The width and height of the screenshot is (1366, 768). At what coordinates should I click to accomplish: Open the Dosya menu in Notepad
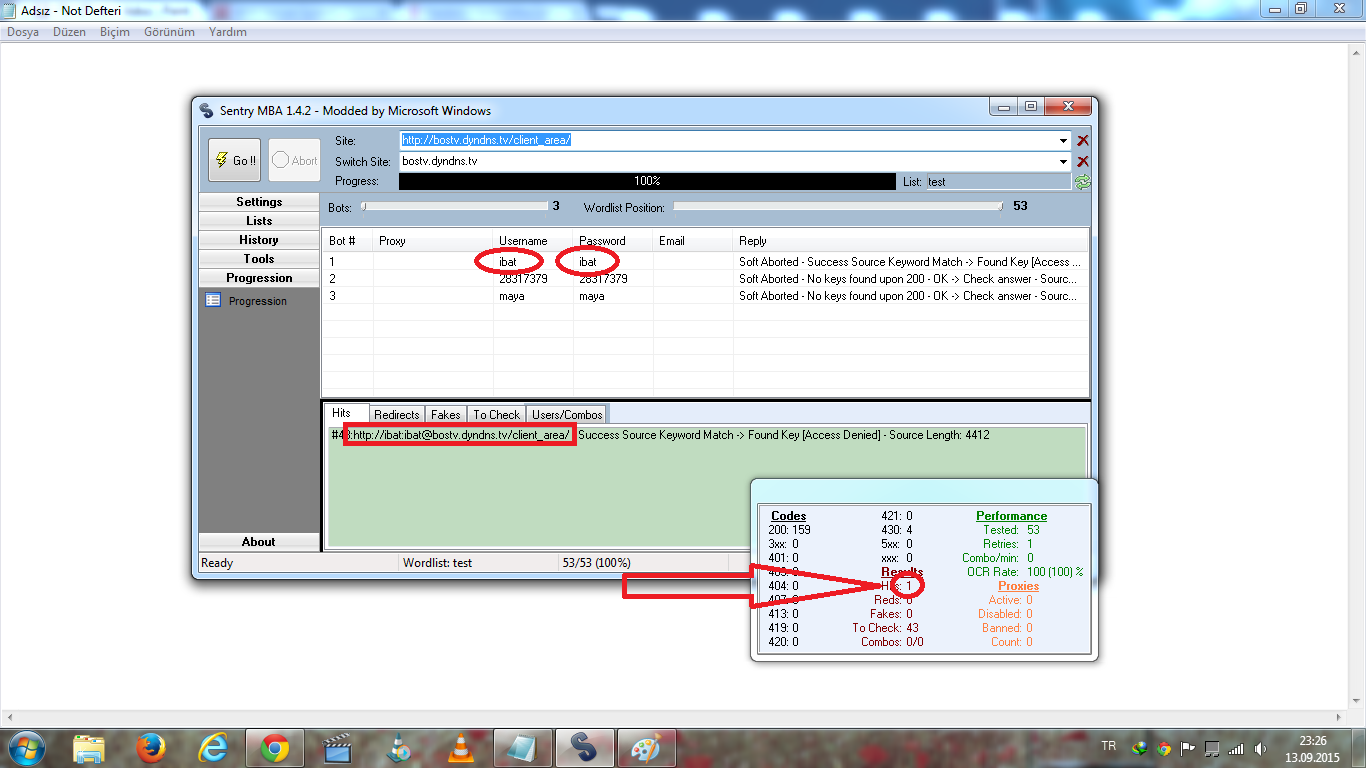[x=23, y=32]
